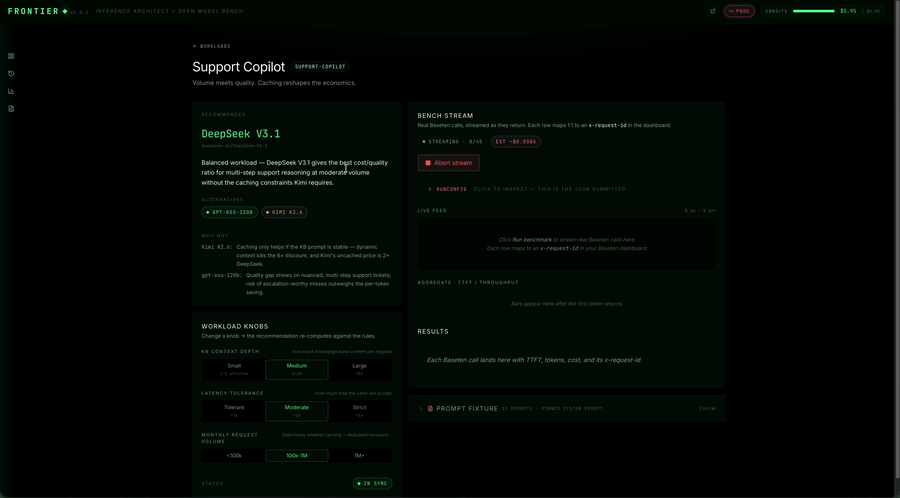Click the WORKLOAD KNOBS heading

(x=235, y=326)
